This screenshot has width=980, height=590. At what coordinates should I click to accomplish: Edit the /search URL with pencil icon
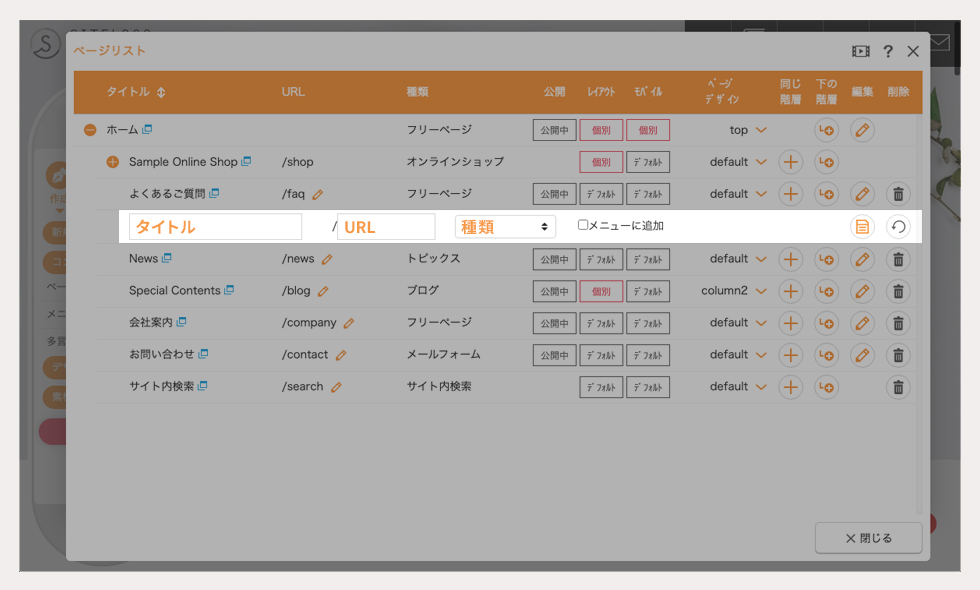click(336, 387)
